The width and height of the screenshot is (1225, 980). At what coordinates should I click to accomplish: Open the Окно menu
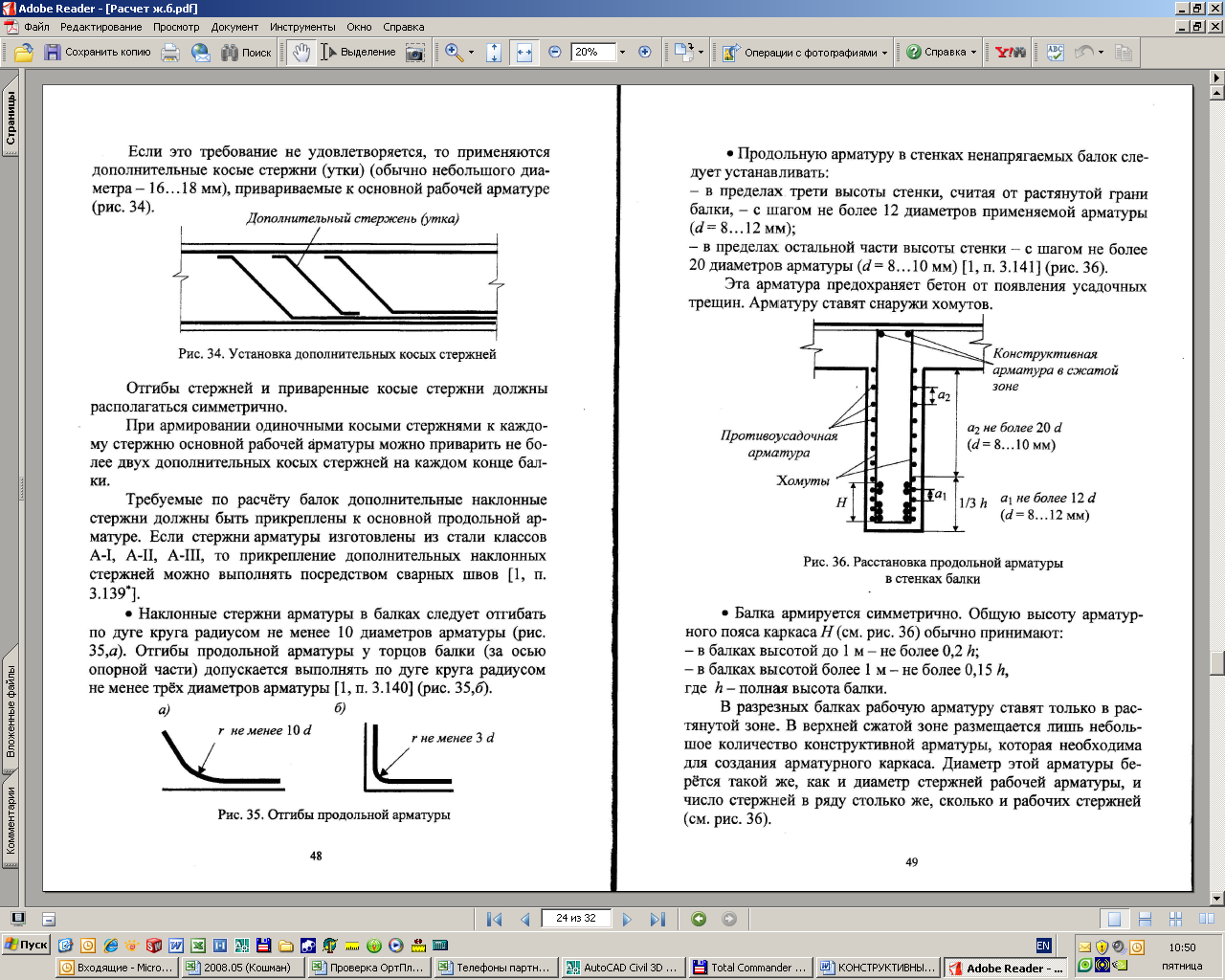click(359, 27)
